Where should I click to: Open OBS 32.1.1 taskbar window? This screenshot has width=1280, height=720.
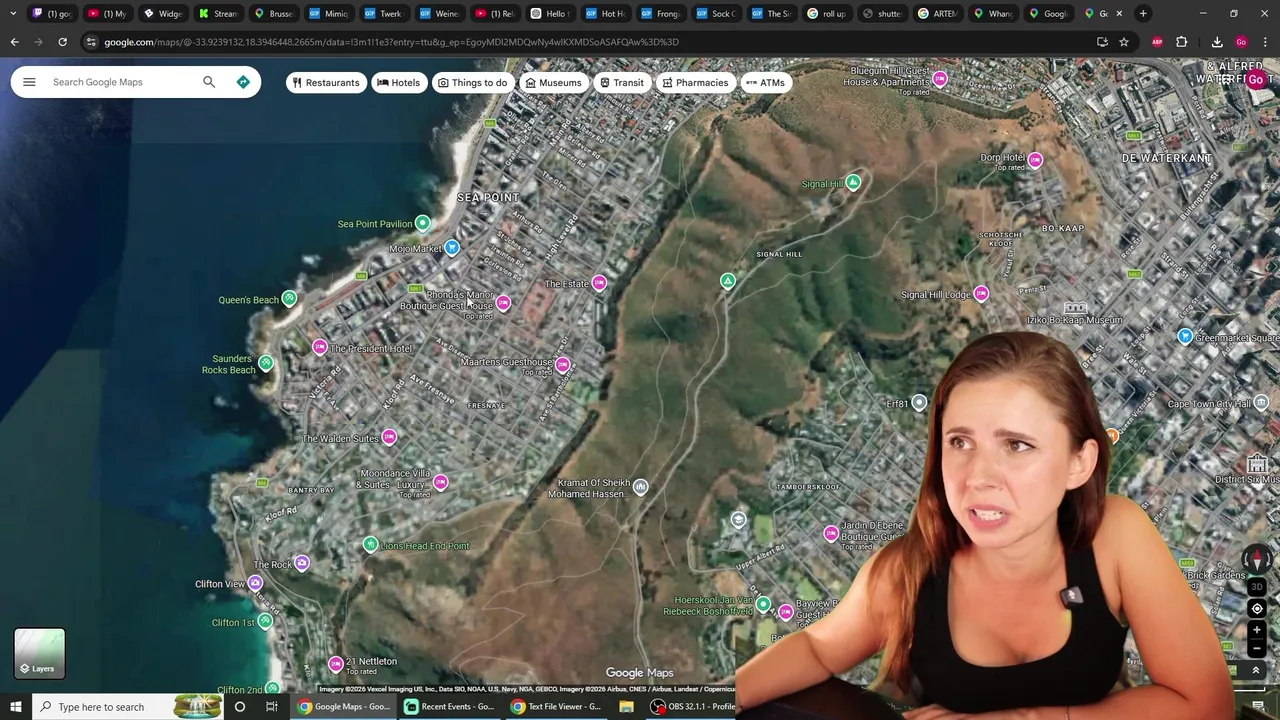692,707
